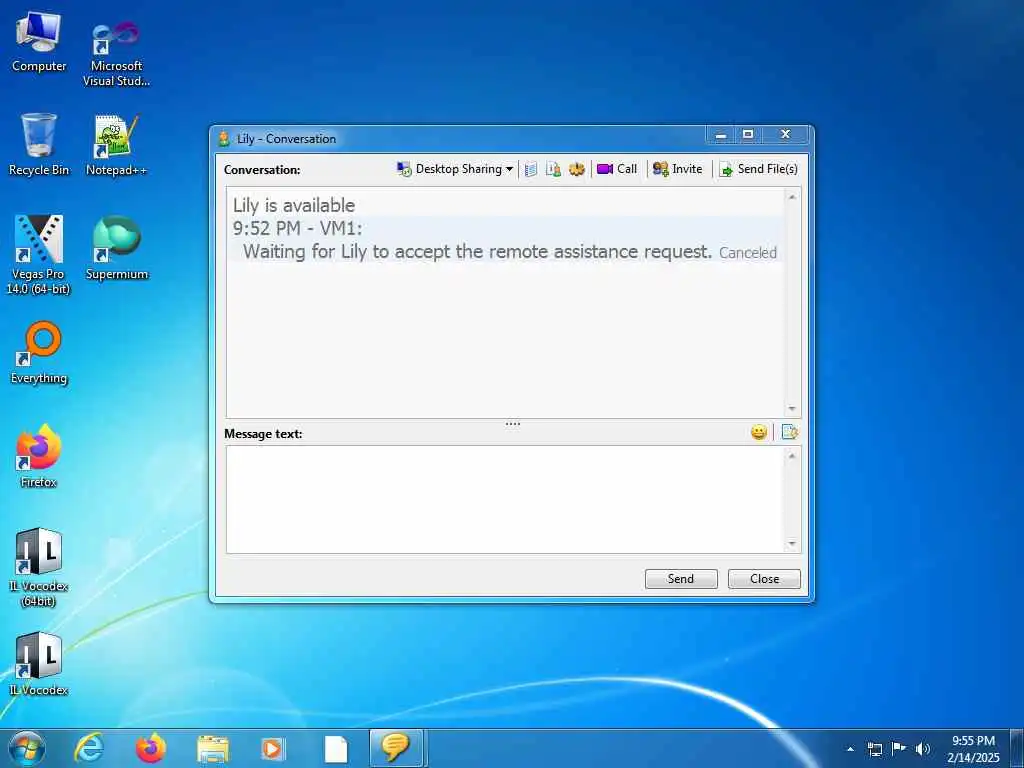Select the Microsoft Visual Studio shortcut
1024x768 pixels.
[x=116, y=54]
